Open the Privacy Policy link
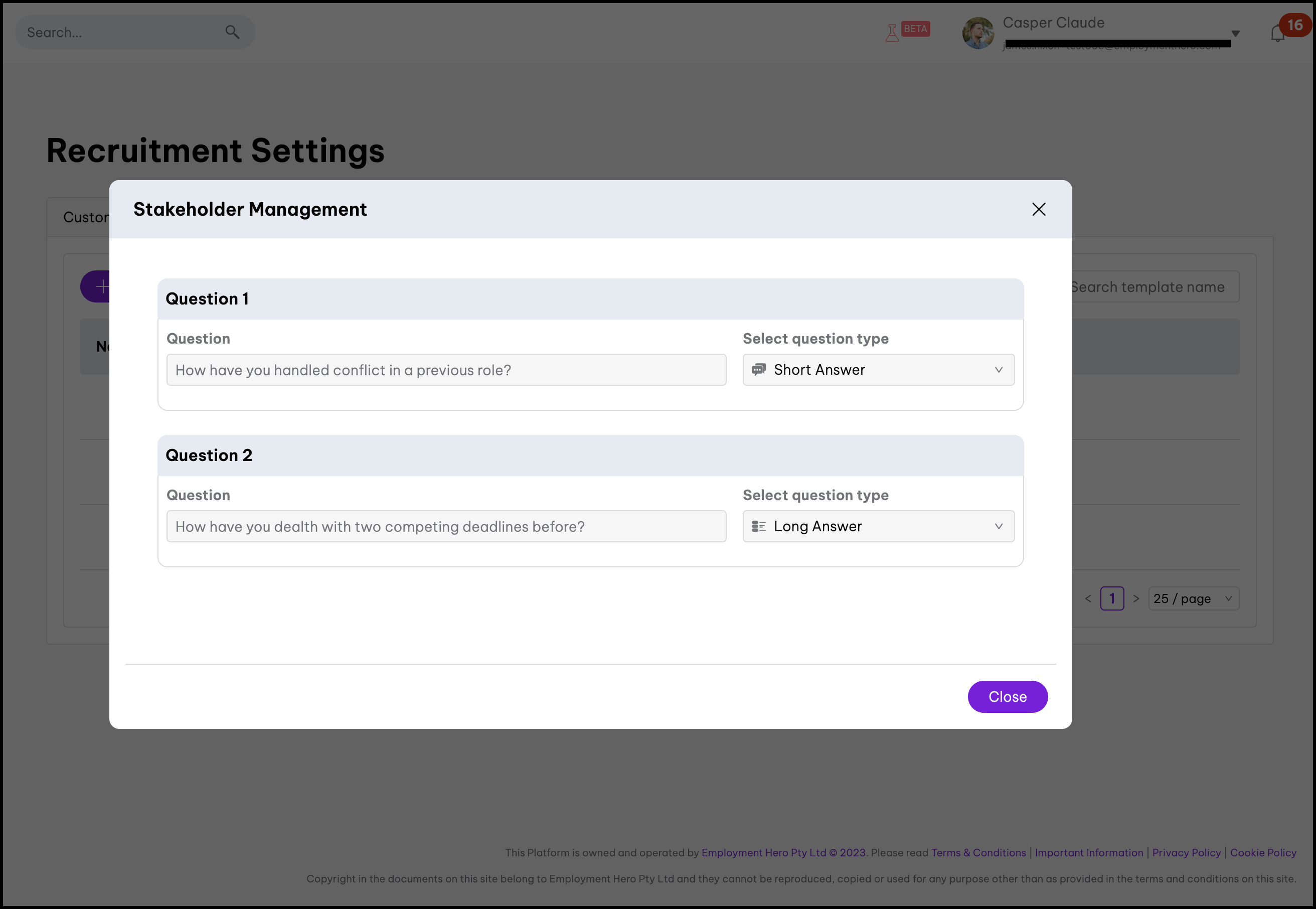Screen dimensions: 1316x909 tap(1186, 853)
